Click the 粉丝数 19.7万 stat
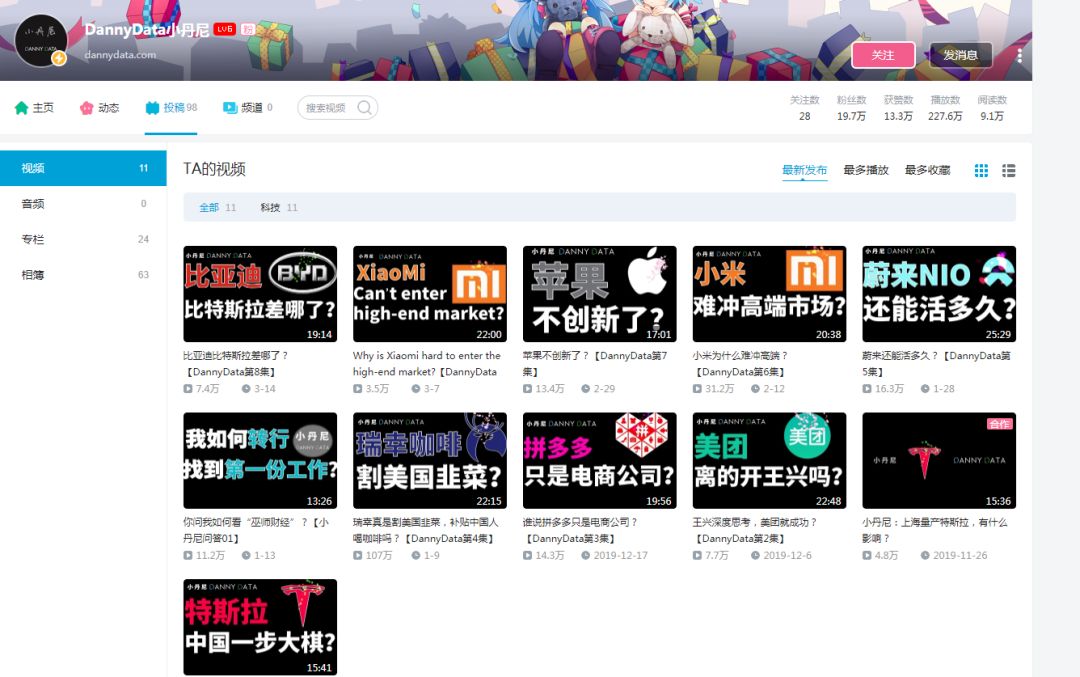The image size is (1080, 677). click(851, 108)
